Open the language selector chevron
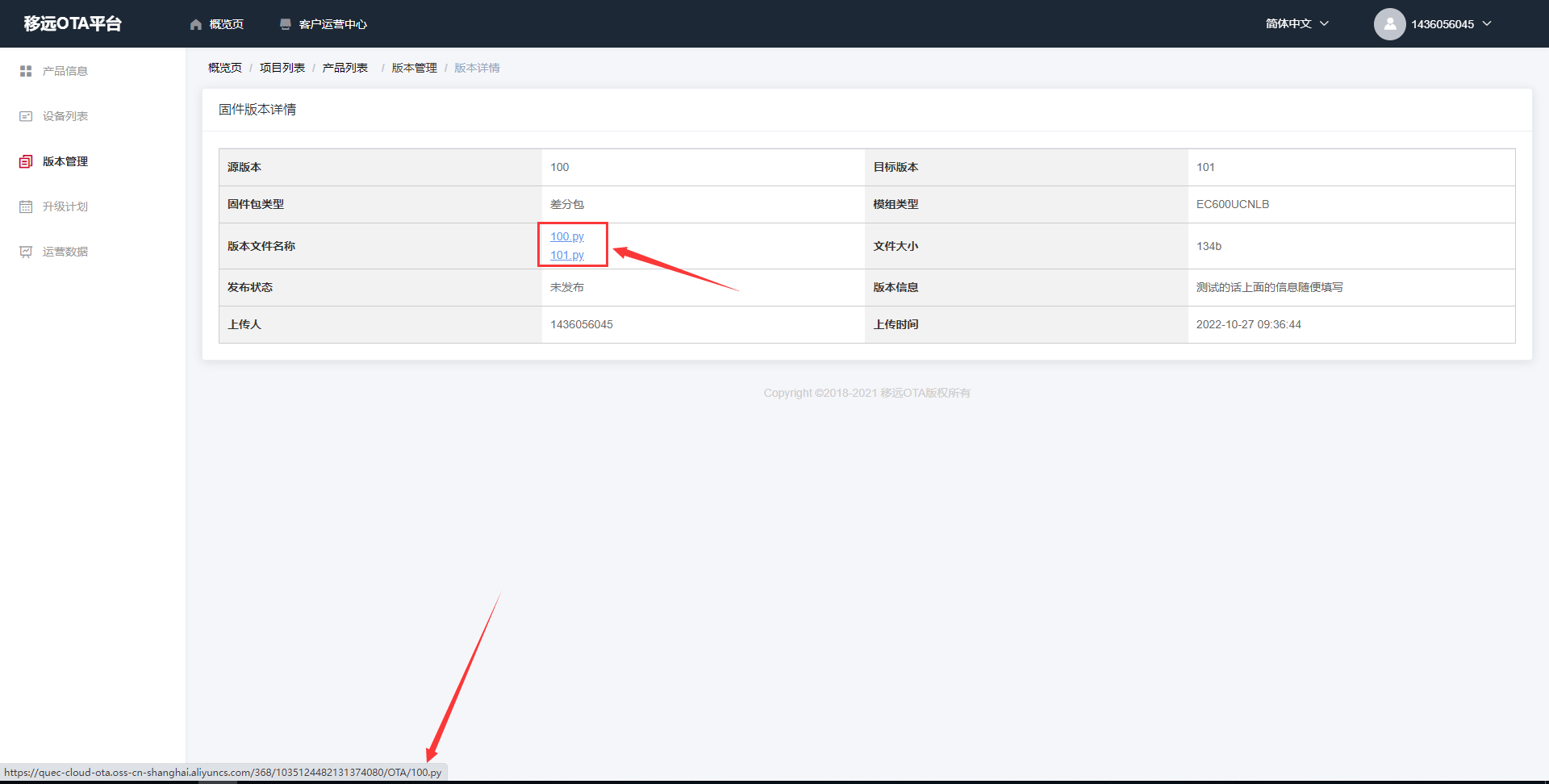 pos(1324,23)
